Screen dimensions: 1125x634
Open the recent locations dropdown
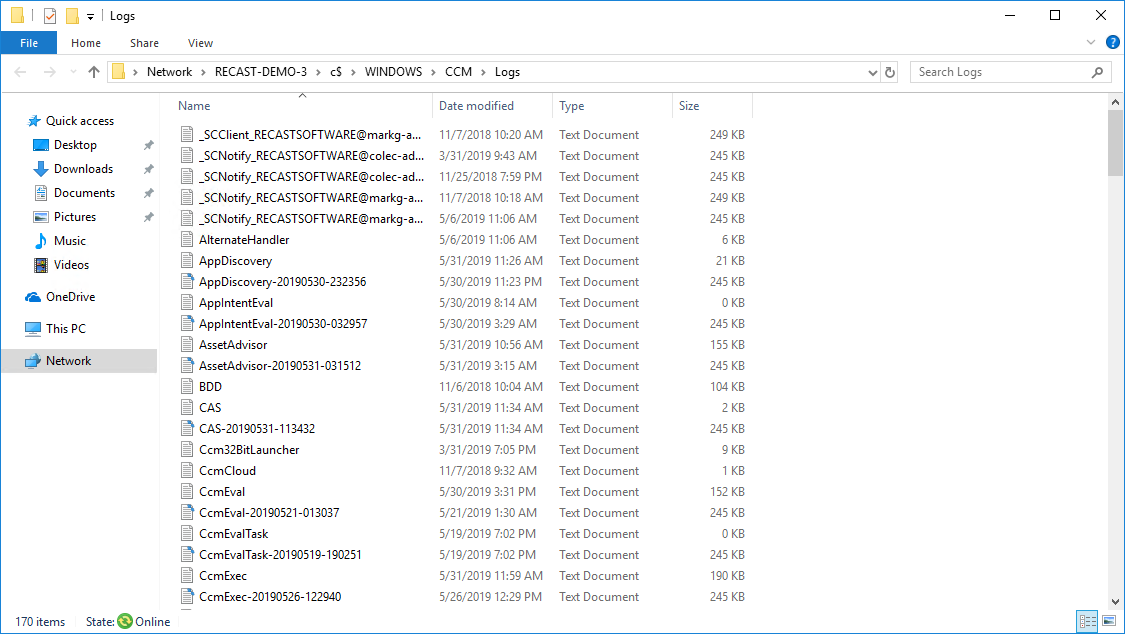pyautogui.click(x=73, y=72)
